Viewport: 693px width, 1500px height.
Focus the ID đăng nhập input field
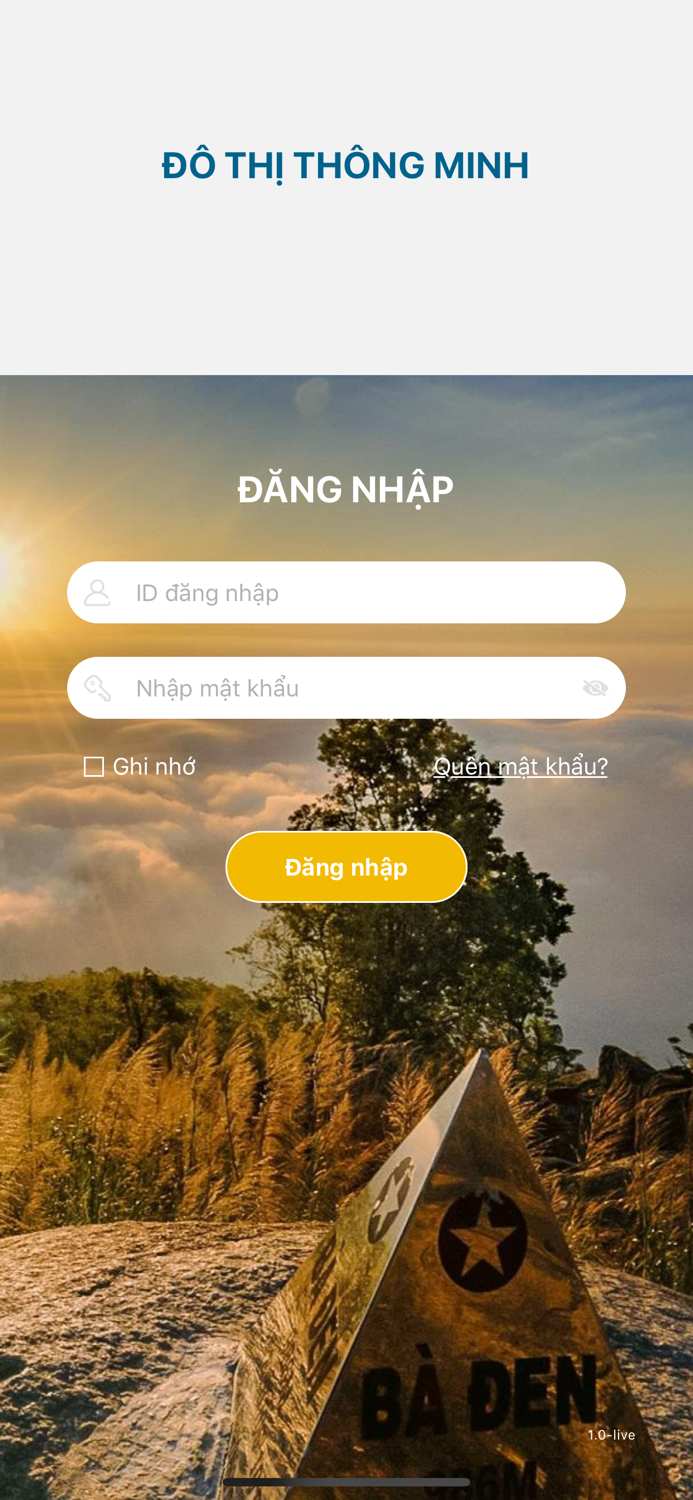pyautogui.click(x=346, y=593)
